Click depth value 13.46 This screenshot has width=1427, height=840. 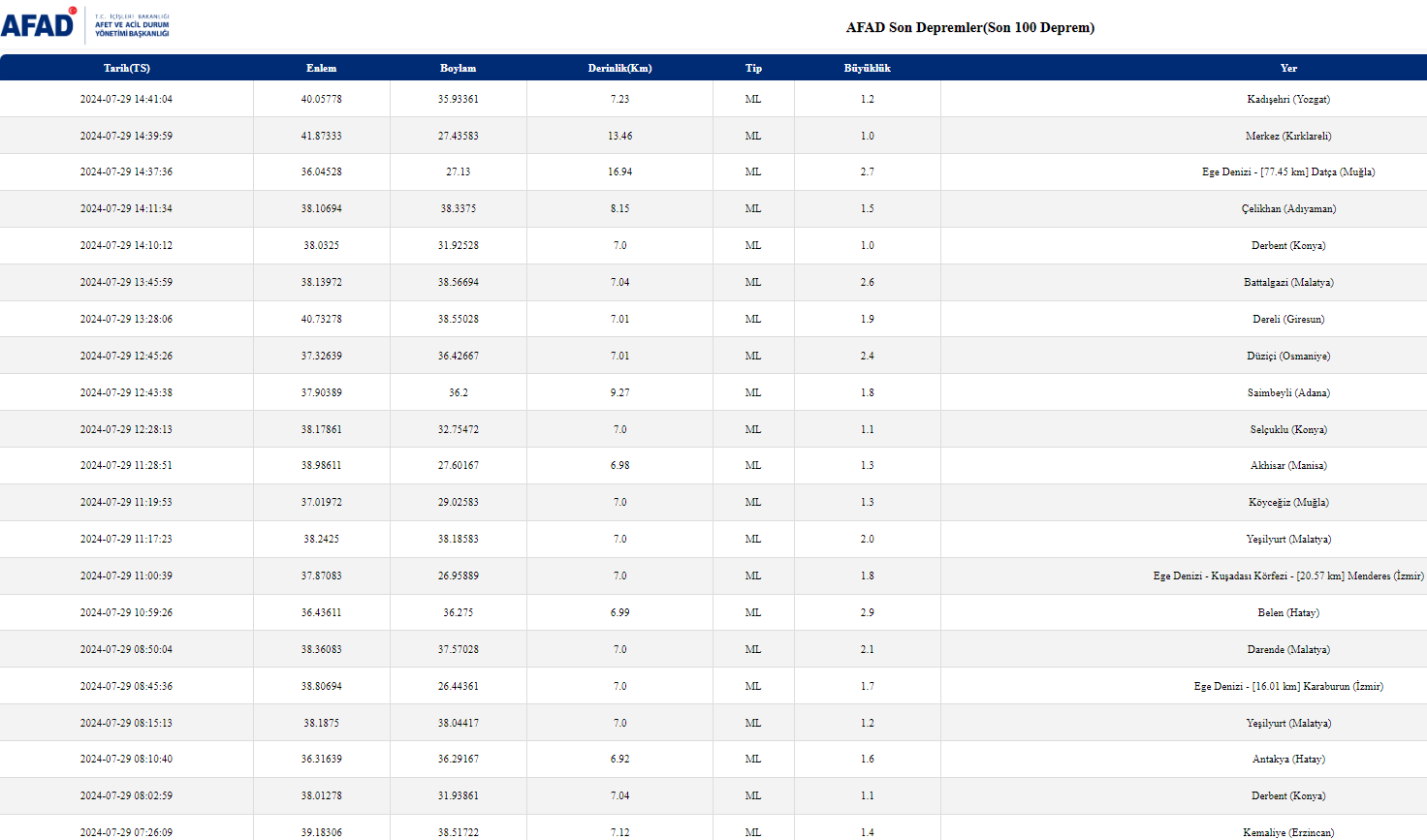tap(620, 136)
